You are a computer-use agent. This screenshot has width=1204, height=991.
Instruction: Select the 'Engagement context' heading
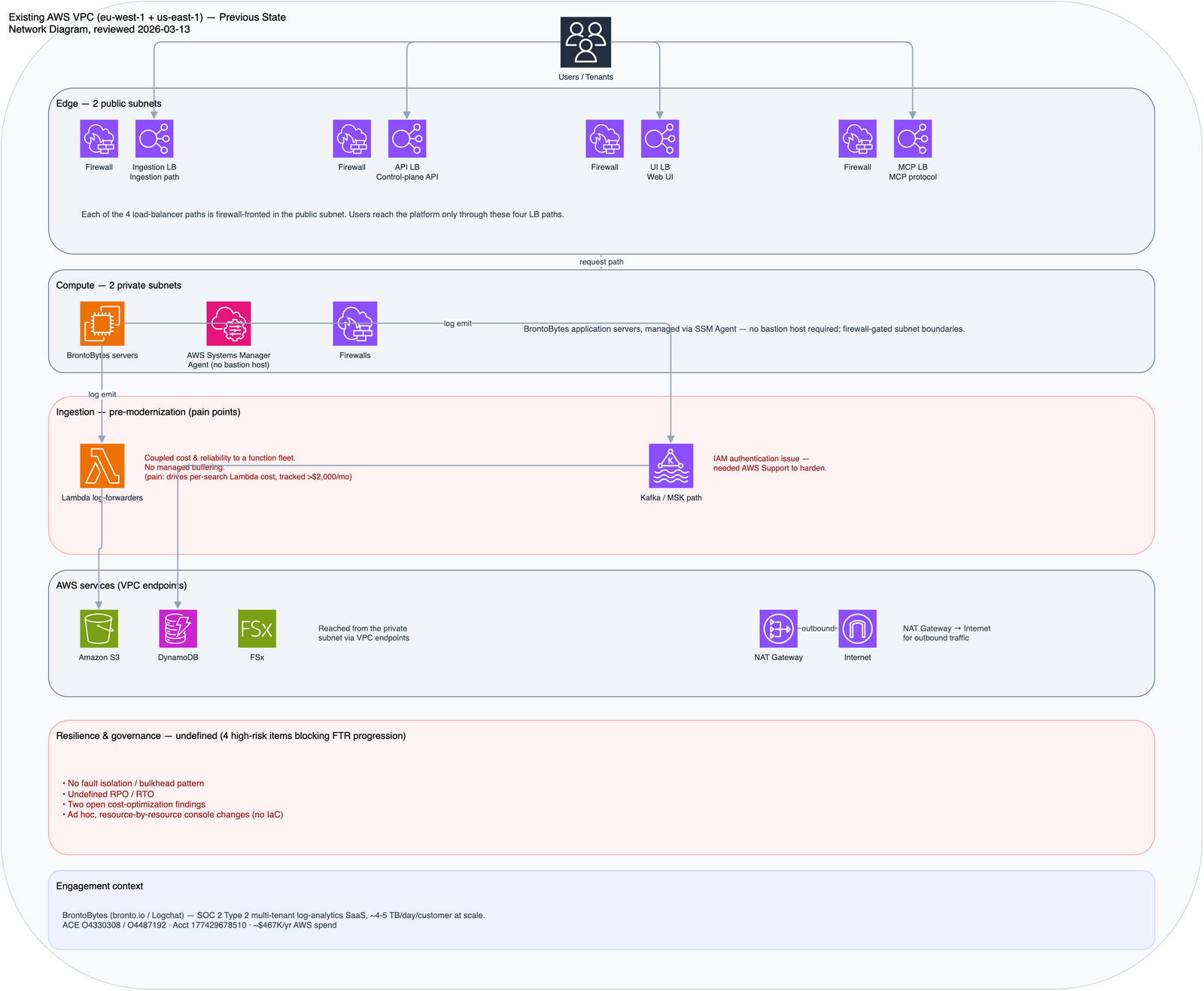pos(99,886)
